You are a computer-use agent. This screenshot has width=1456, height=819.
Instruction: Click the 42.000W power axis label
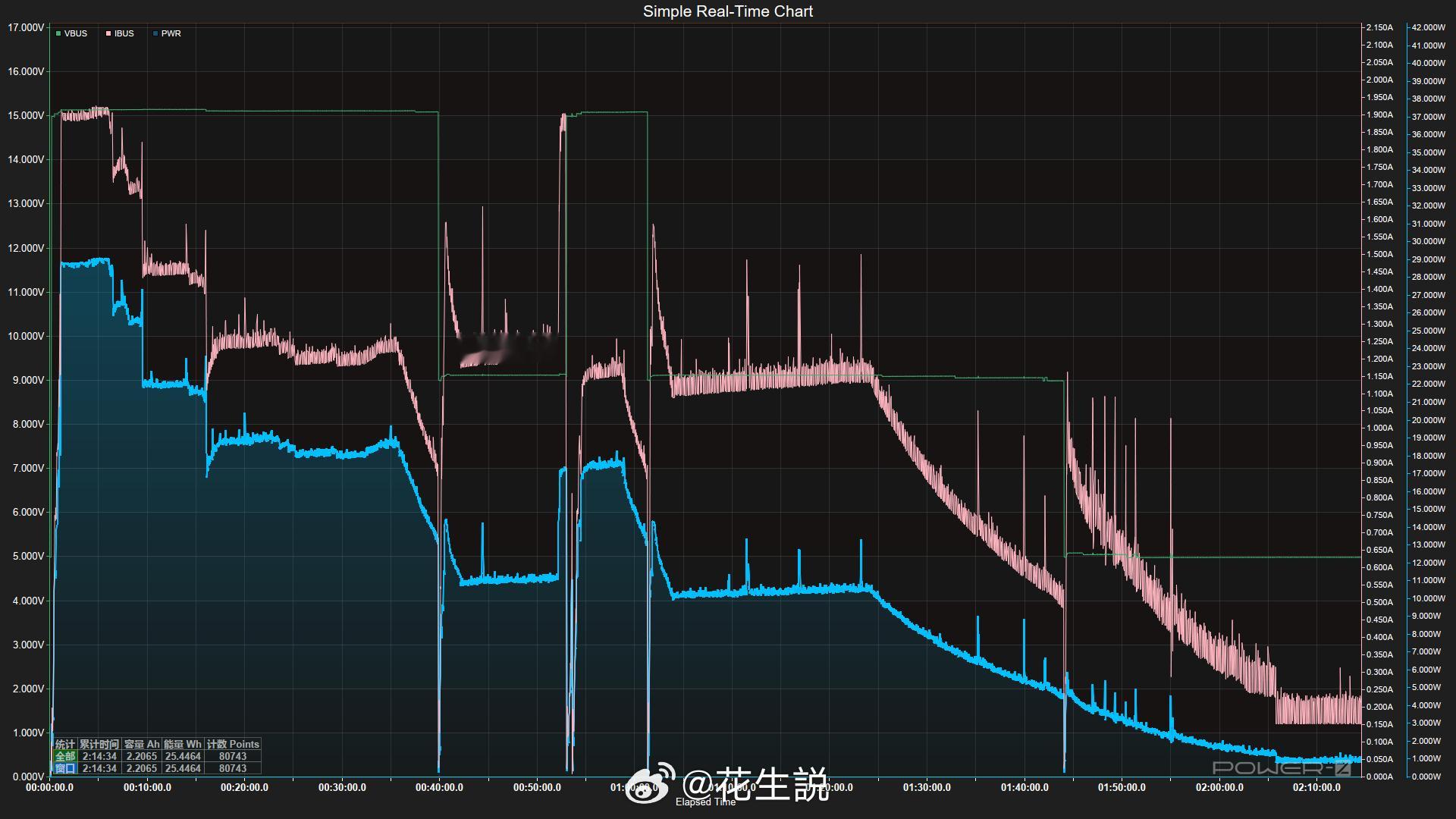click(x=1428, y=27)
